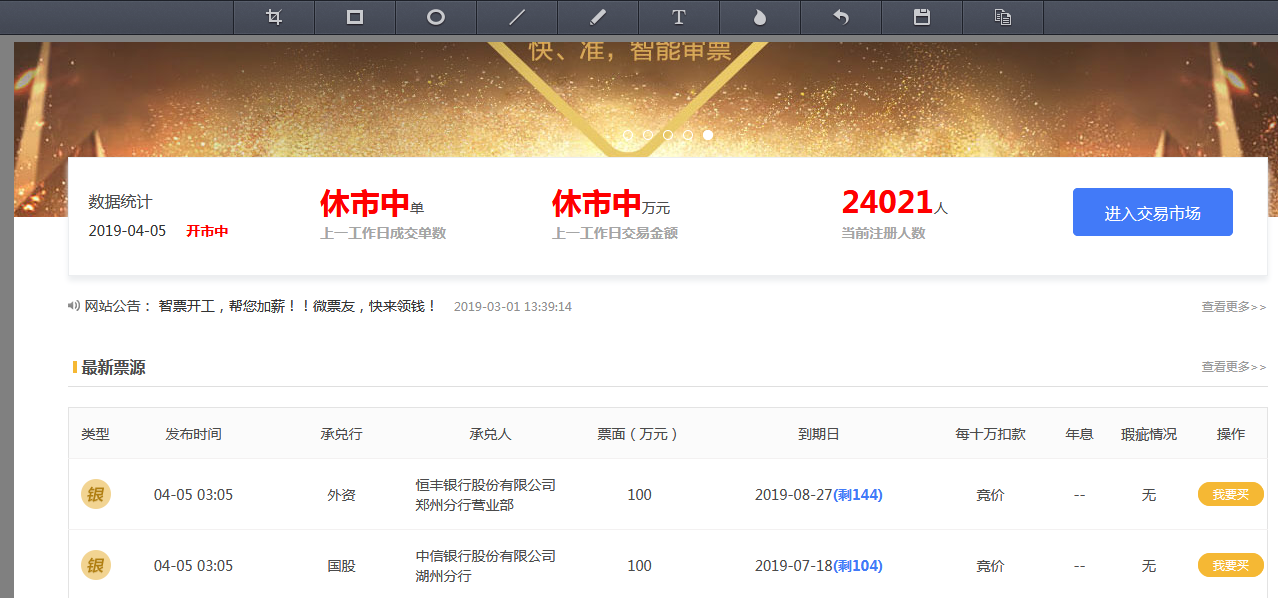The width and height of the screenshot is (1278, 598).
Task: Click the 国股 cell
Action: [341, 566]
